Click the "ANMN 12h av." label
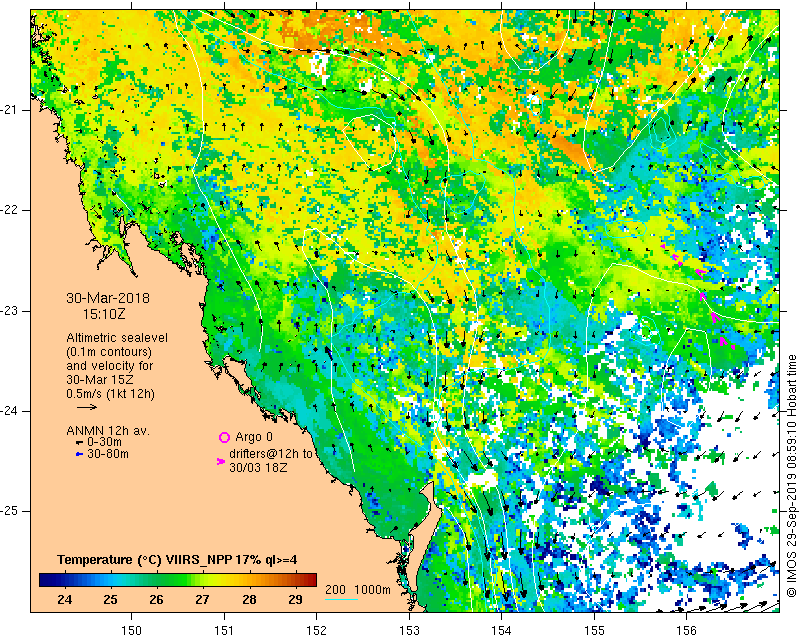Screen dimensions: 800x640 point(108,431)
